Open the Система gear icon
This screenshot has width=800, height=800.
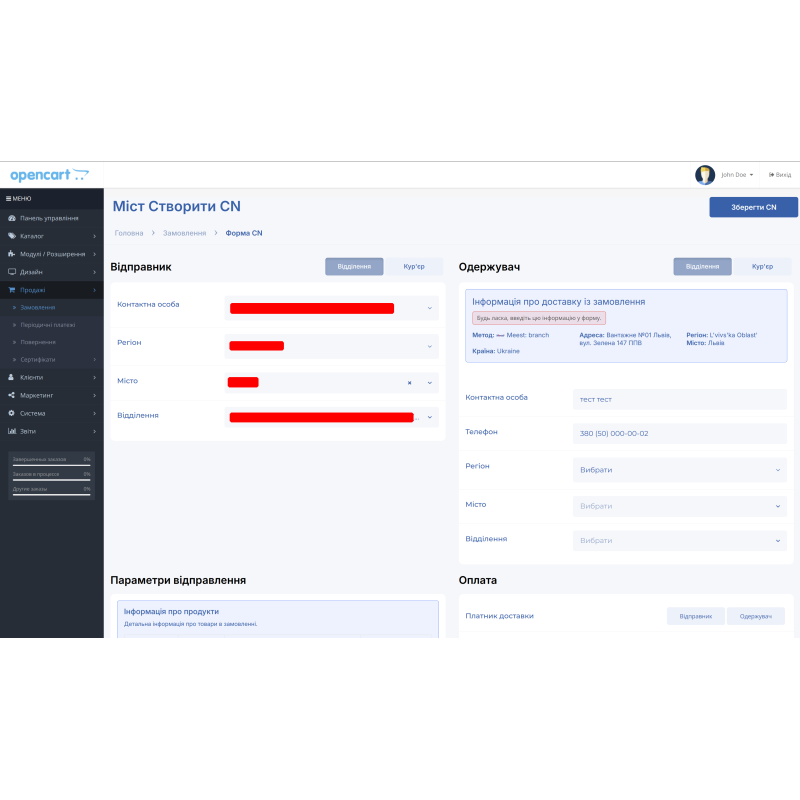[x=11, y=413]
